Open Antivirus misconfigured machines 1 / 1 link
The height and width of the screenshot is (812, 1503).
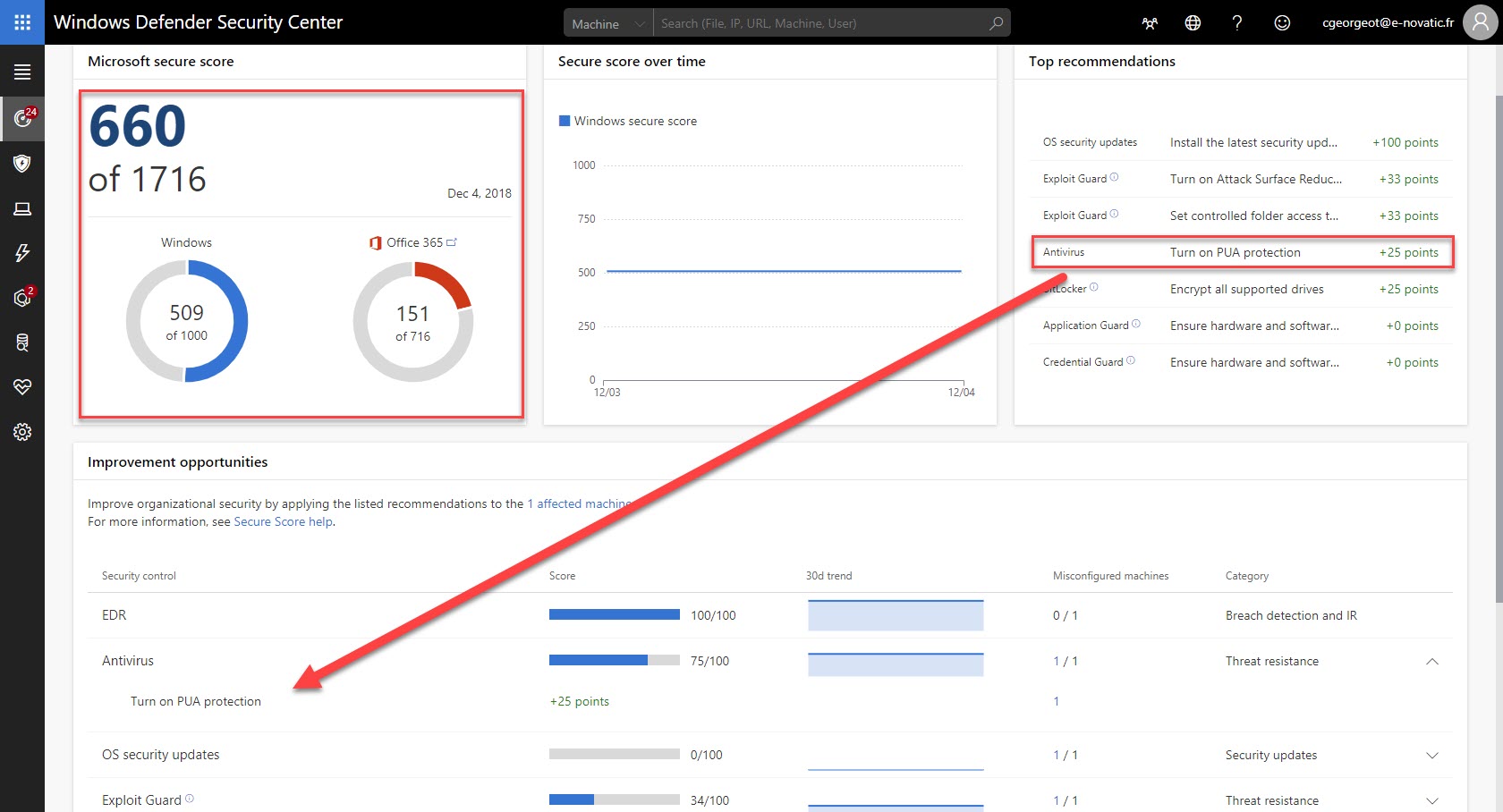(1066, 661)
